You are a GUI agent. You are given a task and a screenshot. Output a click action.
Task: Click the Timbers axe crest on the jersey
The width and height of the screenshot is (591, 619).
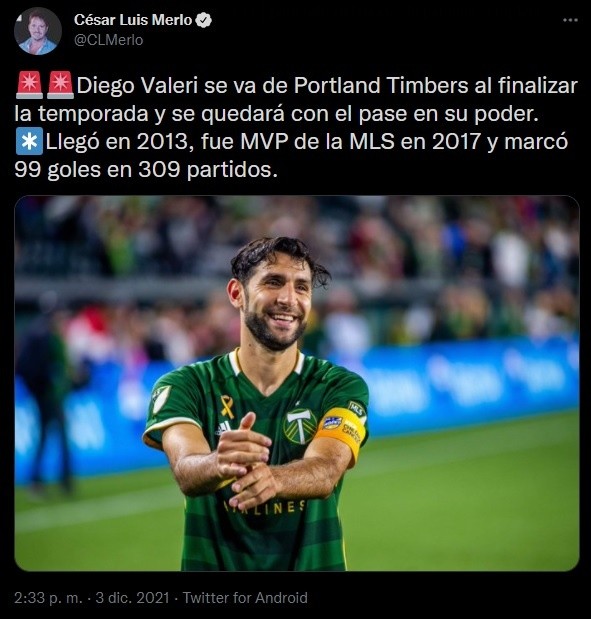point(300,426)
